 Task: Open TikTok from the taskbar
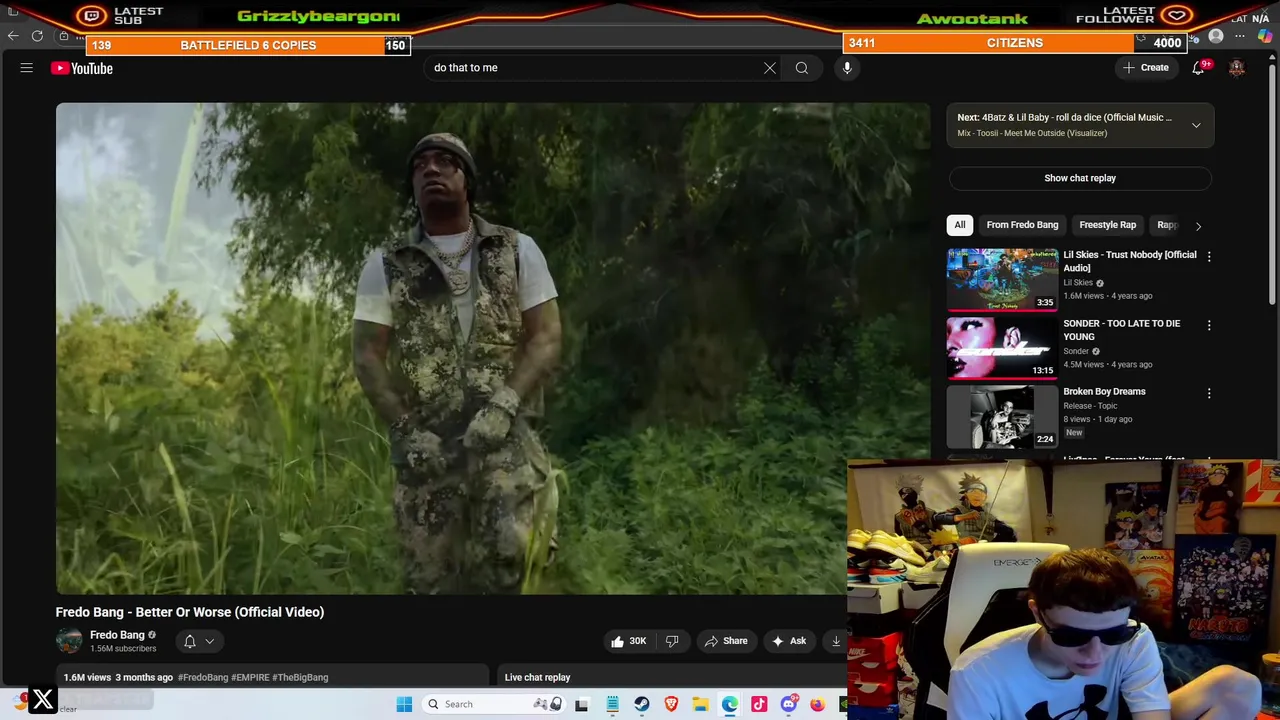click(759, 704)
